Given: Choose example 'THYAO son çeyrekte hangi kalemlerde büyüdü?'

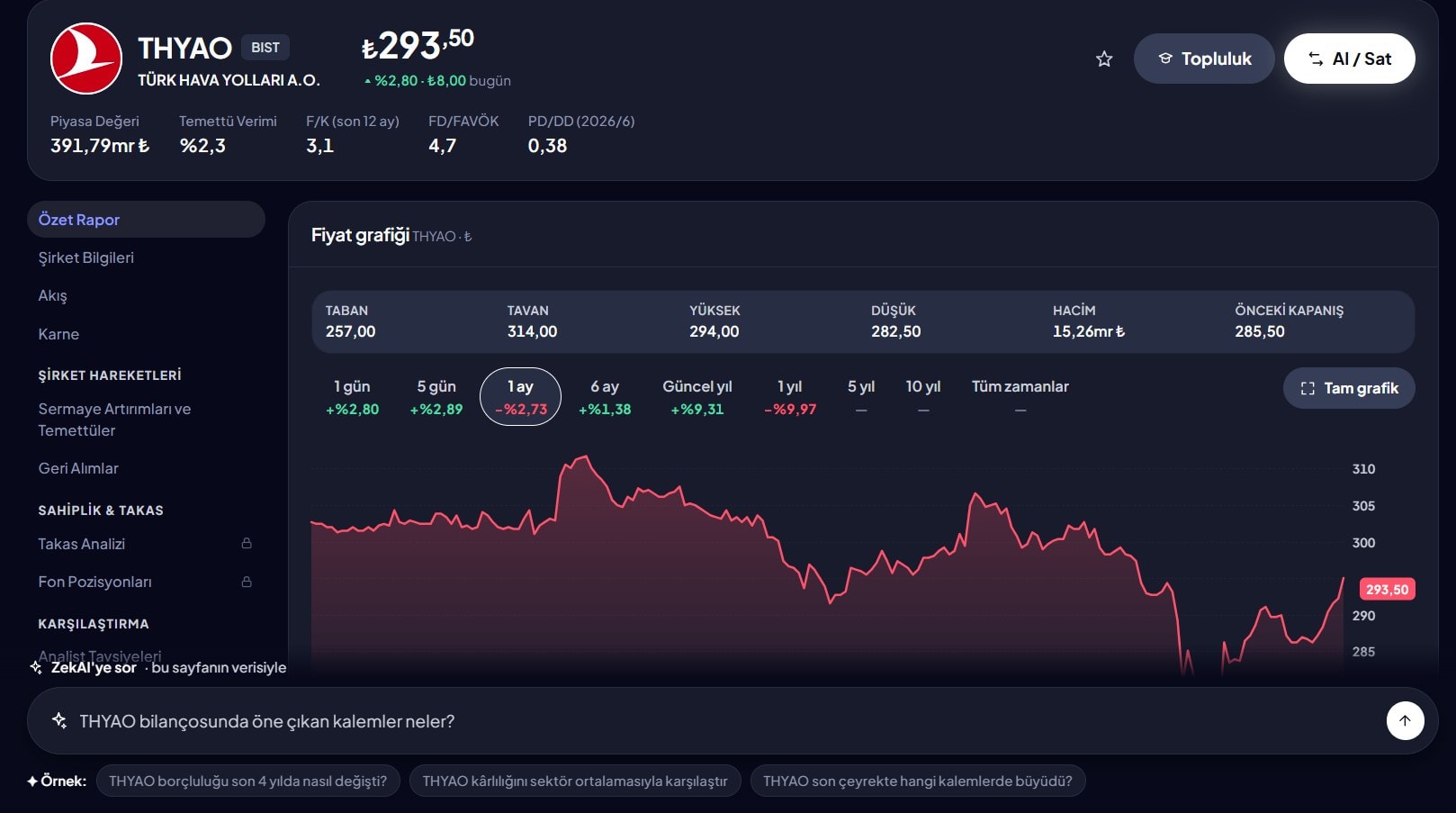Looking at the screenshot, I should tap(918, 781).
